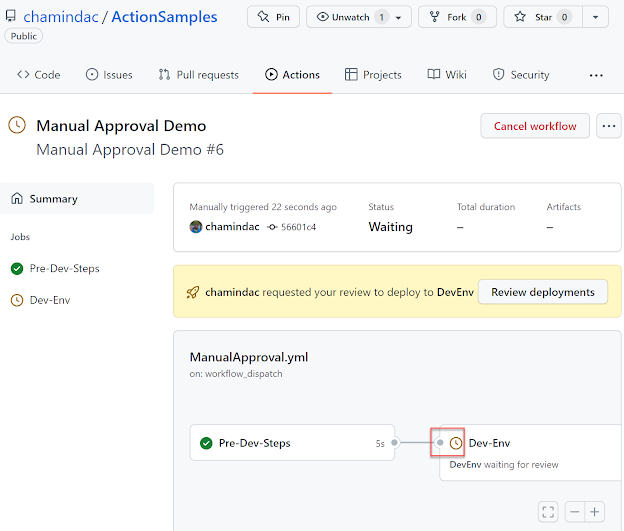Open the Issues tab
The width and height of the screenshot is (624, 531).
(109, 75)
